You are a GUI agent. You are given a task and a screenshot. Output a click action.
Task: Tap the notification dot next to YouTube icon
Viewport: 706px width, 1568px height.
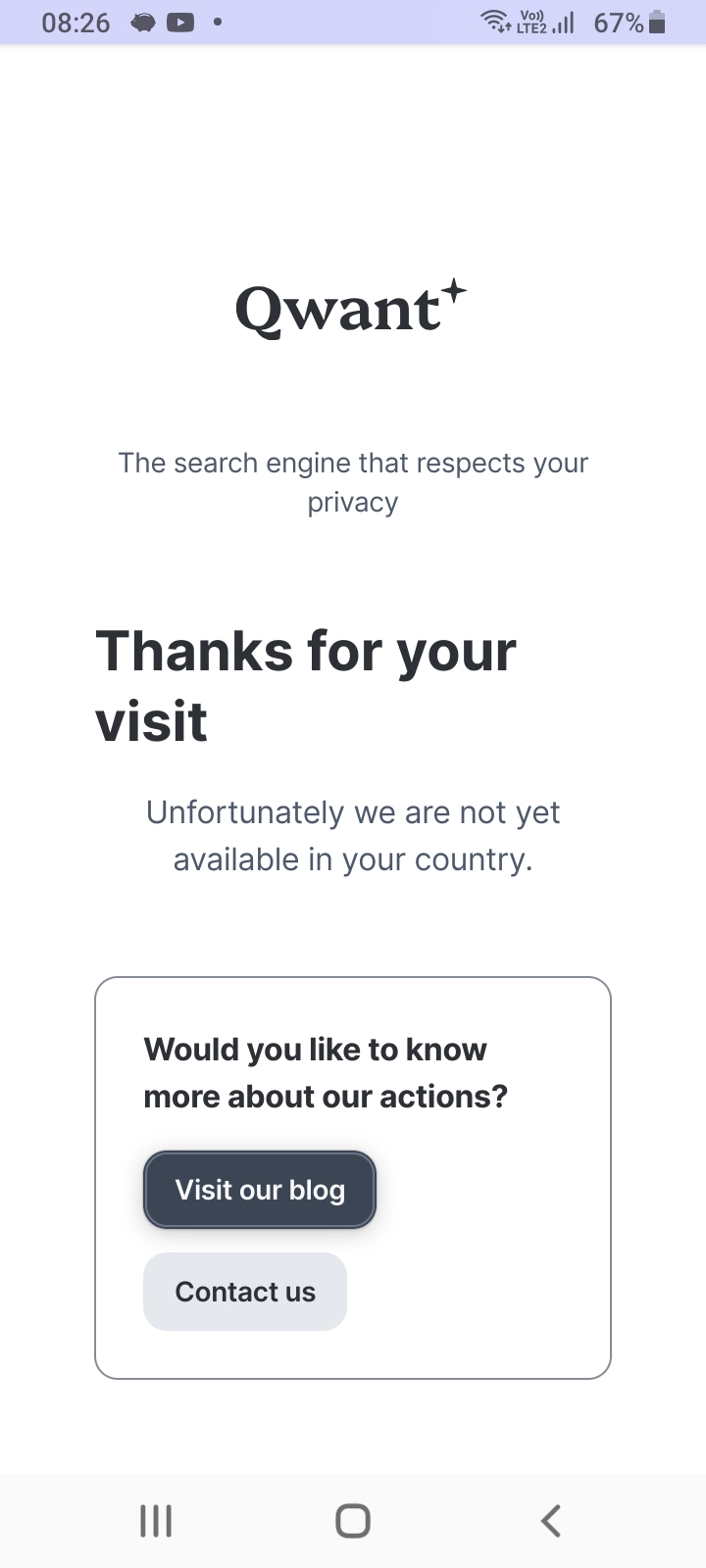tap(218, 22)
